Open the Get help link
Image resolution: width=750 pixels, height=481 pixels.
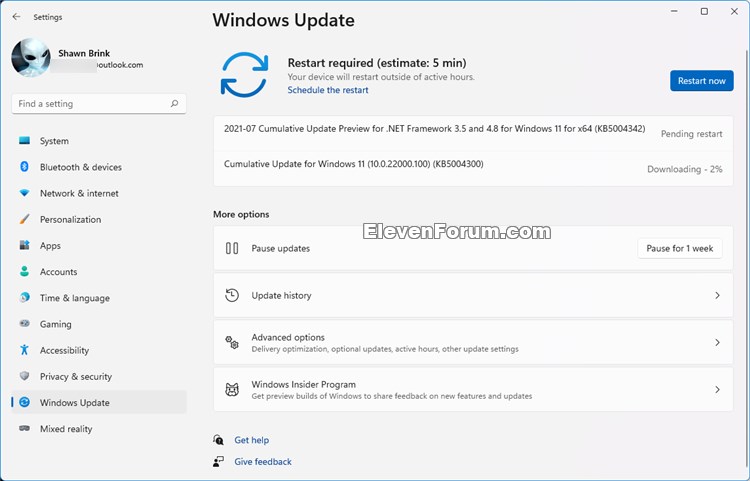click(x=252, y=440)
